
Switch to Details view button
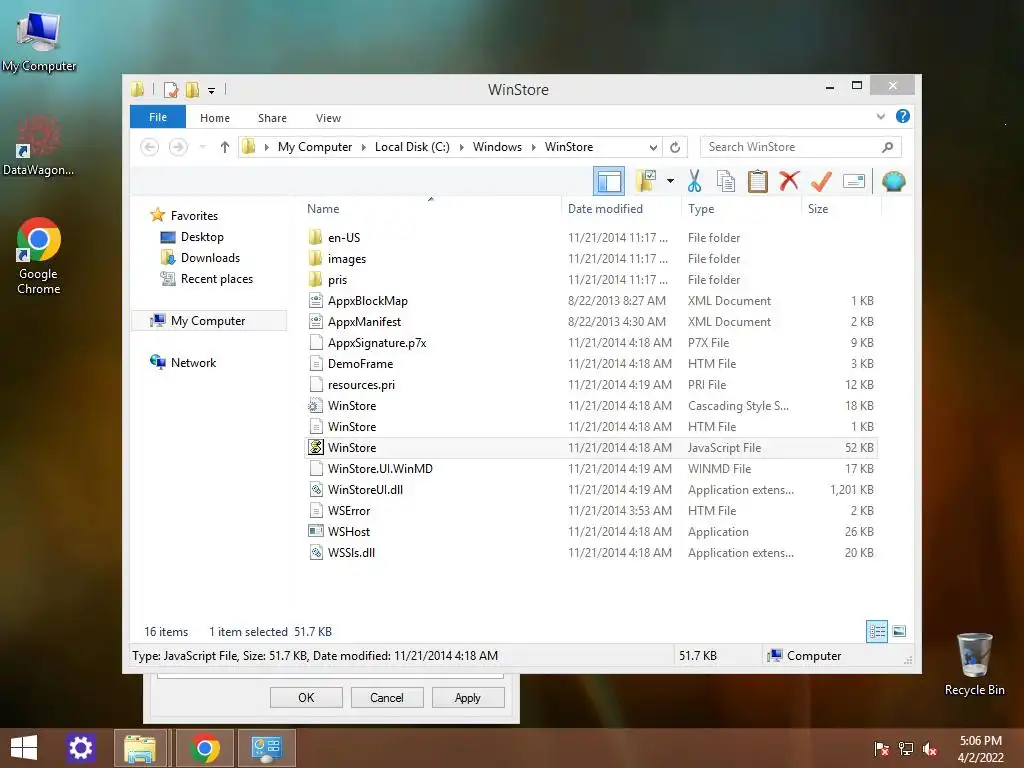tap(876, 631)
